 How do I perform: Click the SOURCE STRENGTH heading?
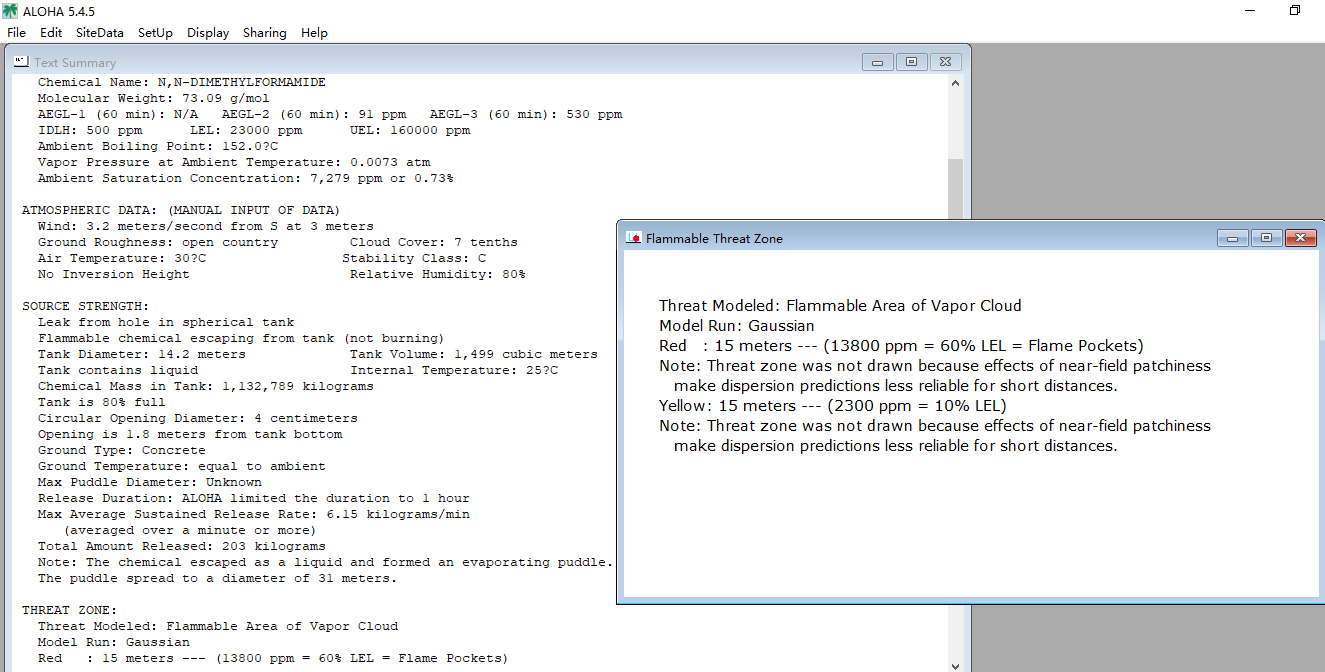pyautogui.click(x=86, y=306)
